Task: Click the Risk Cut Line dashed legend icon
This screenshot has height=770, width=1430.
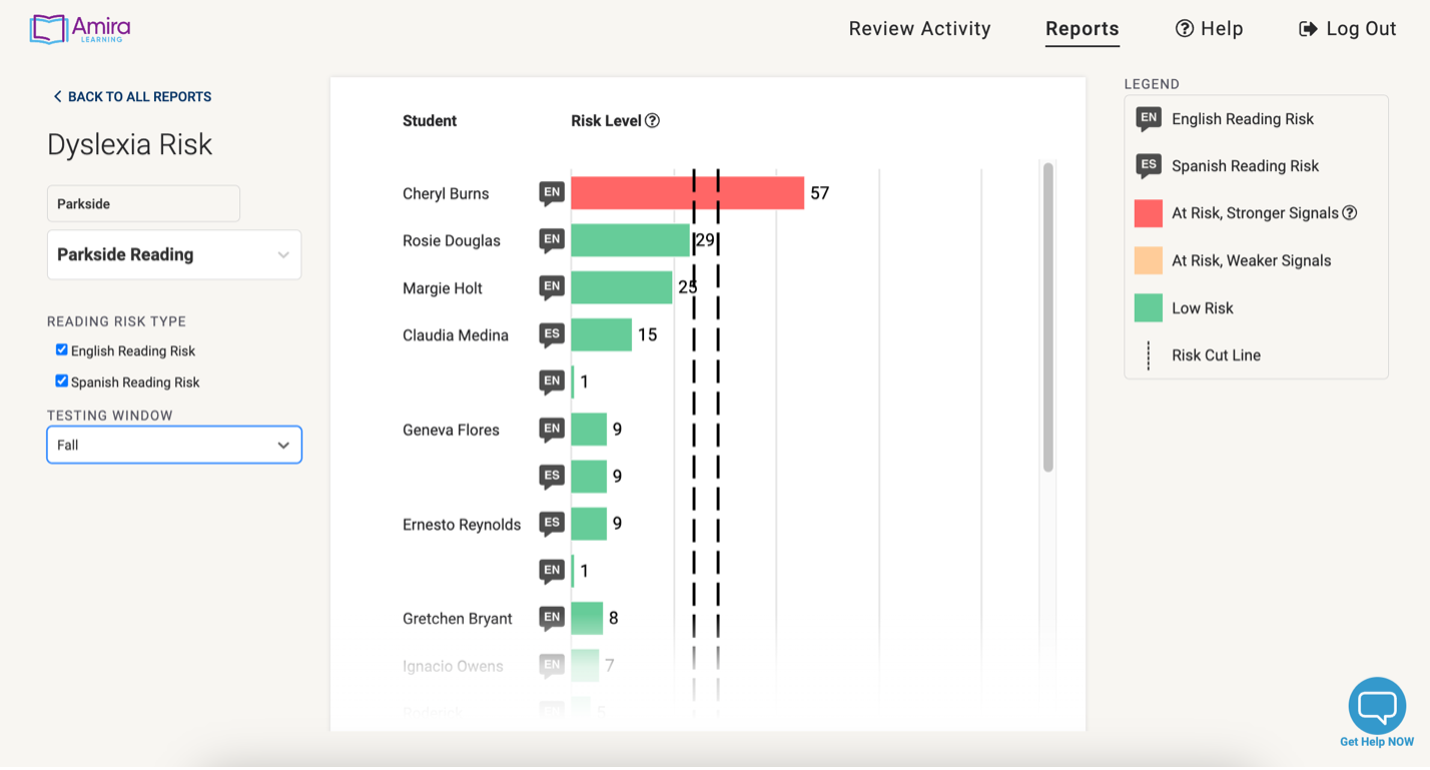Action: tap(1148, 355)
